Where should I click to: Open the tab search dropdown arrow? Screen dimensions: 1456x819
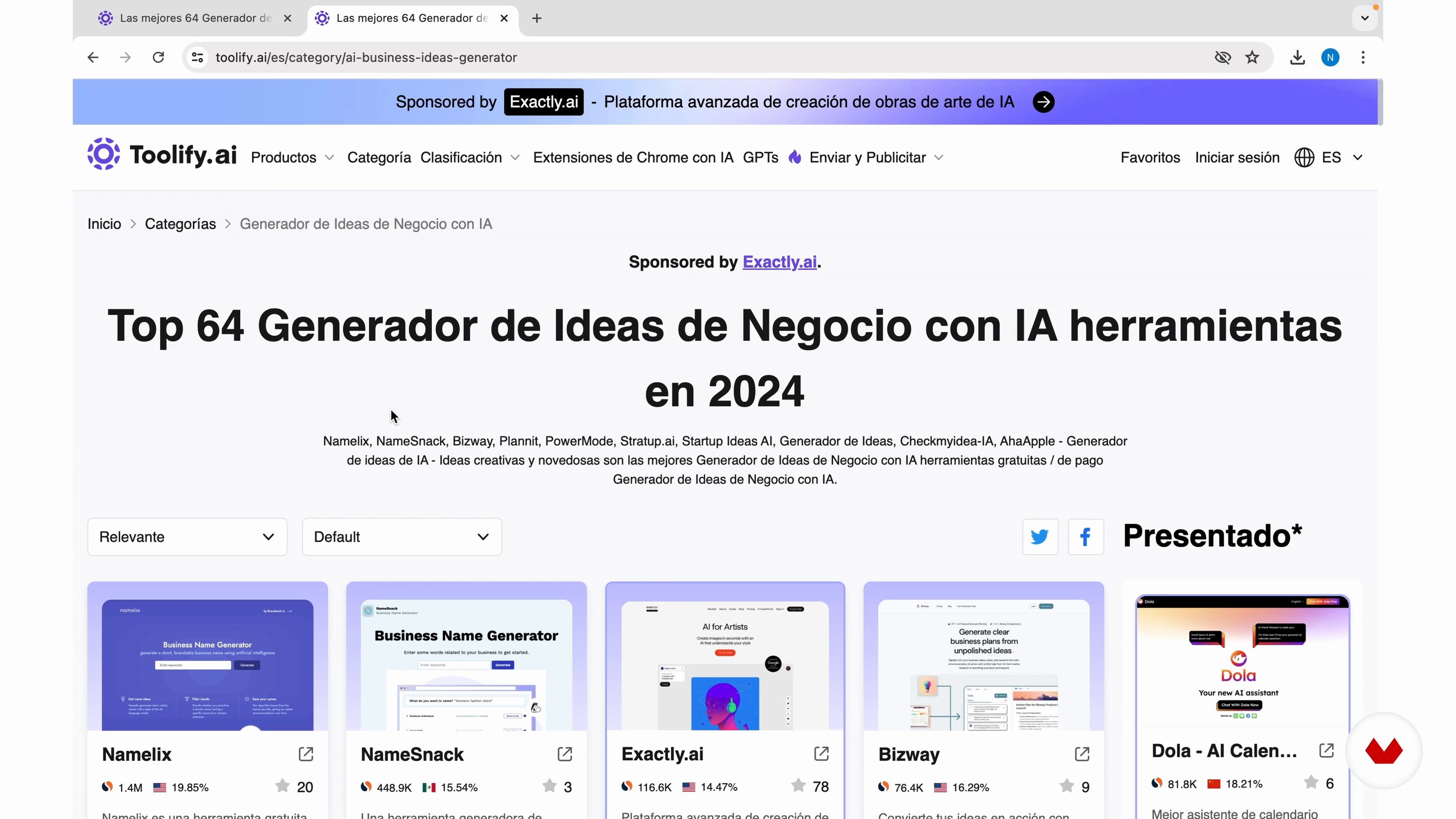pos(1365,17)
